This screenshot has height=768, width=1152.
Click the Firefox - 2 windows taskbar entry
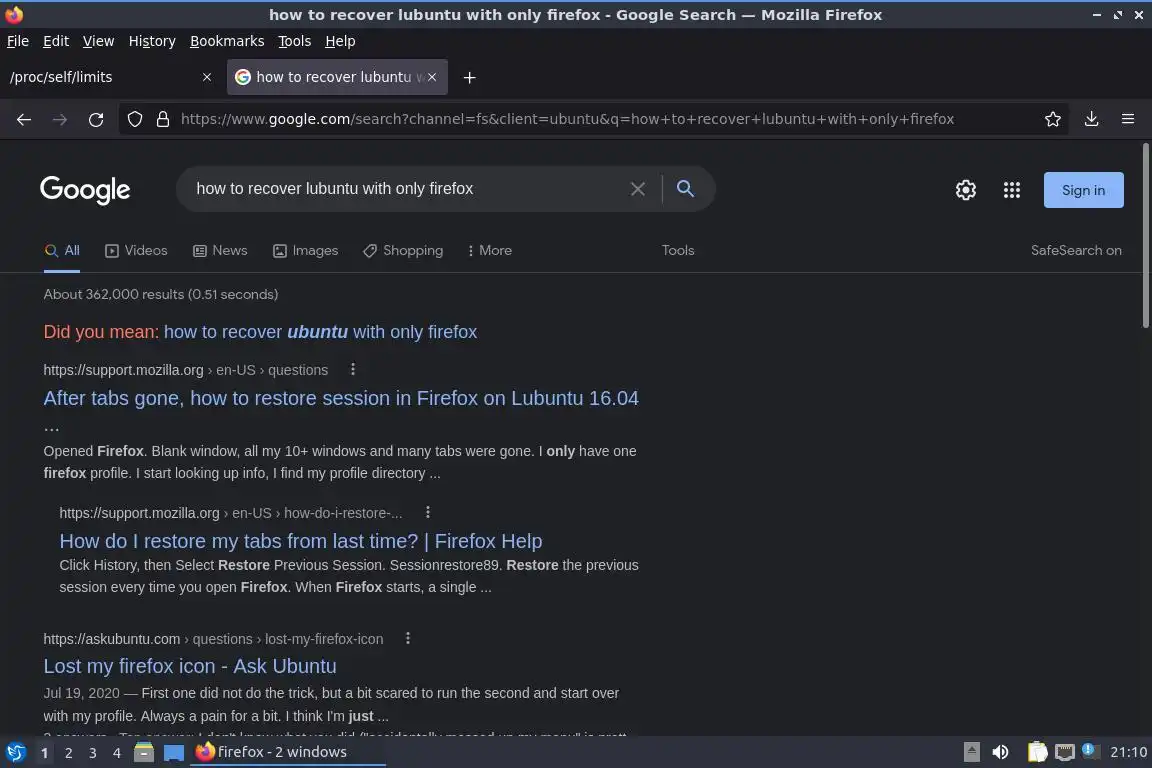tap(287, 752)
